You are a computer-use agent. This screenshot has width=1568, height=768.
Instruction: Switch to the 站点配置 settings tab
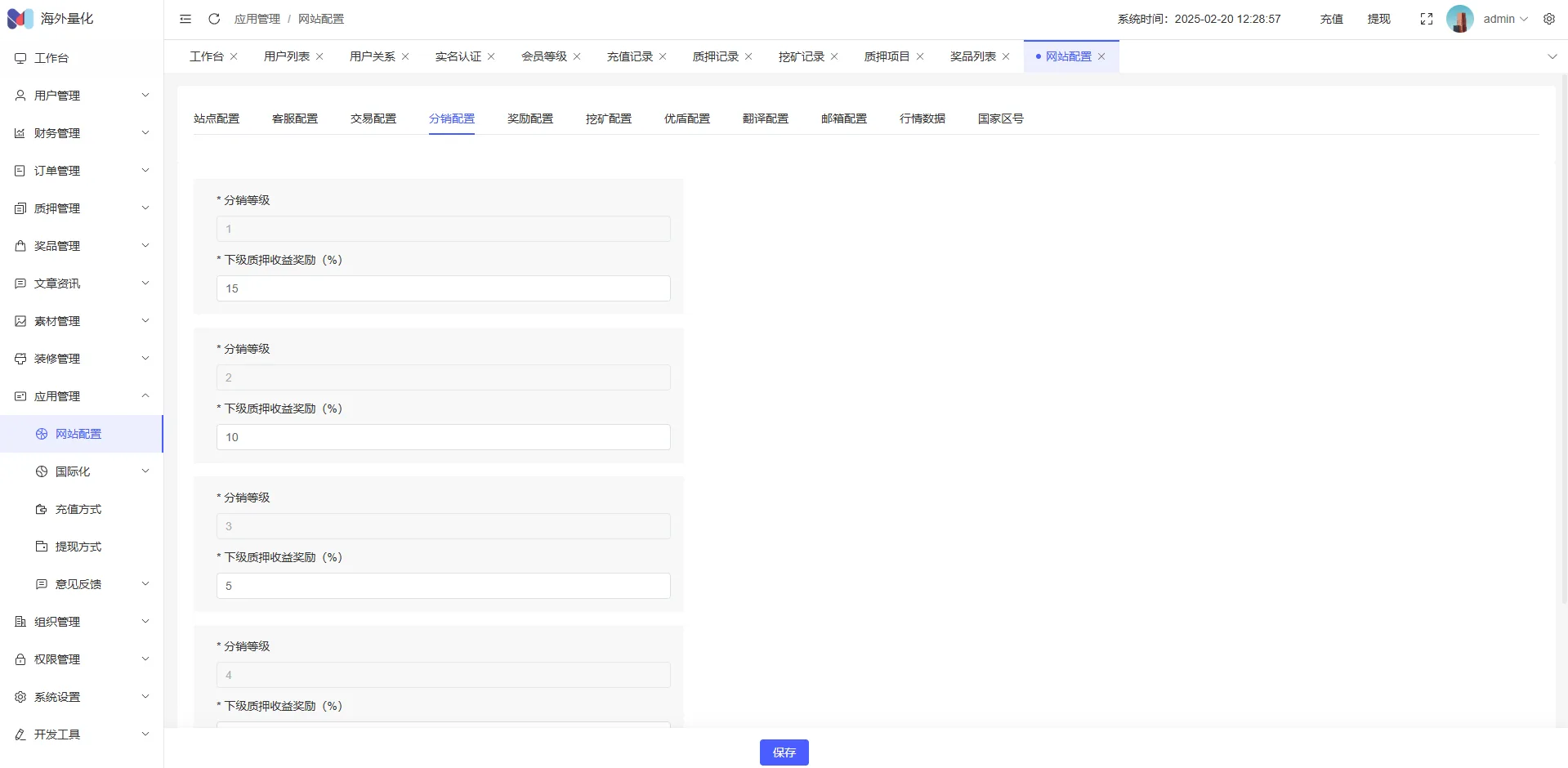click(217, 118)
